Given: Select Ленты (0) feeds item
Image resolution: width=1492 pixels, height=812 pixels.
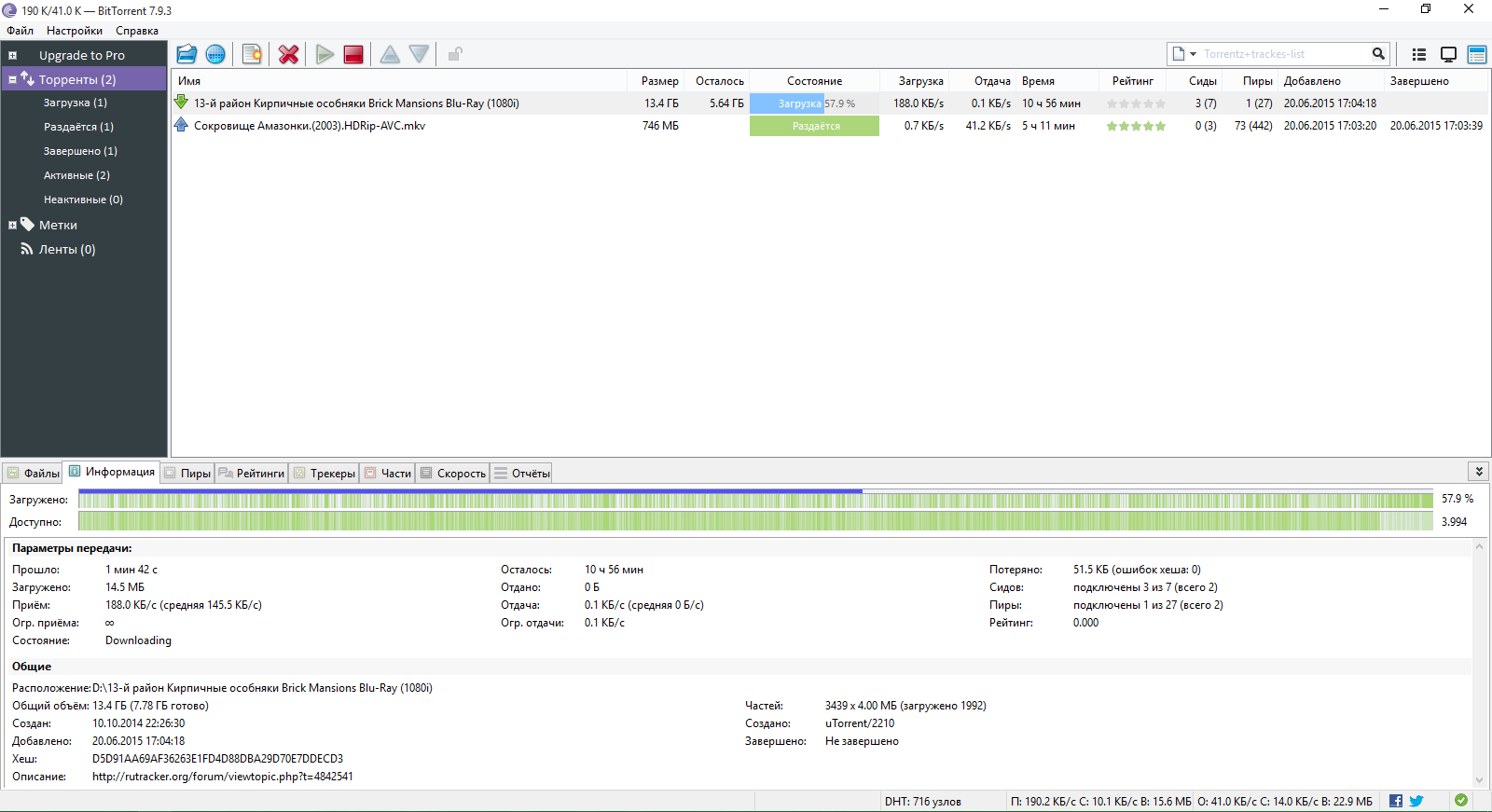Looking at the screenshot, I should tap(67, 250).
